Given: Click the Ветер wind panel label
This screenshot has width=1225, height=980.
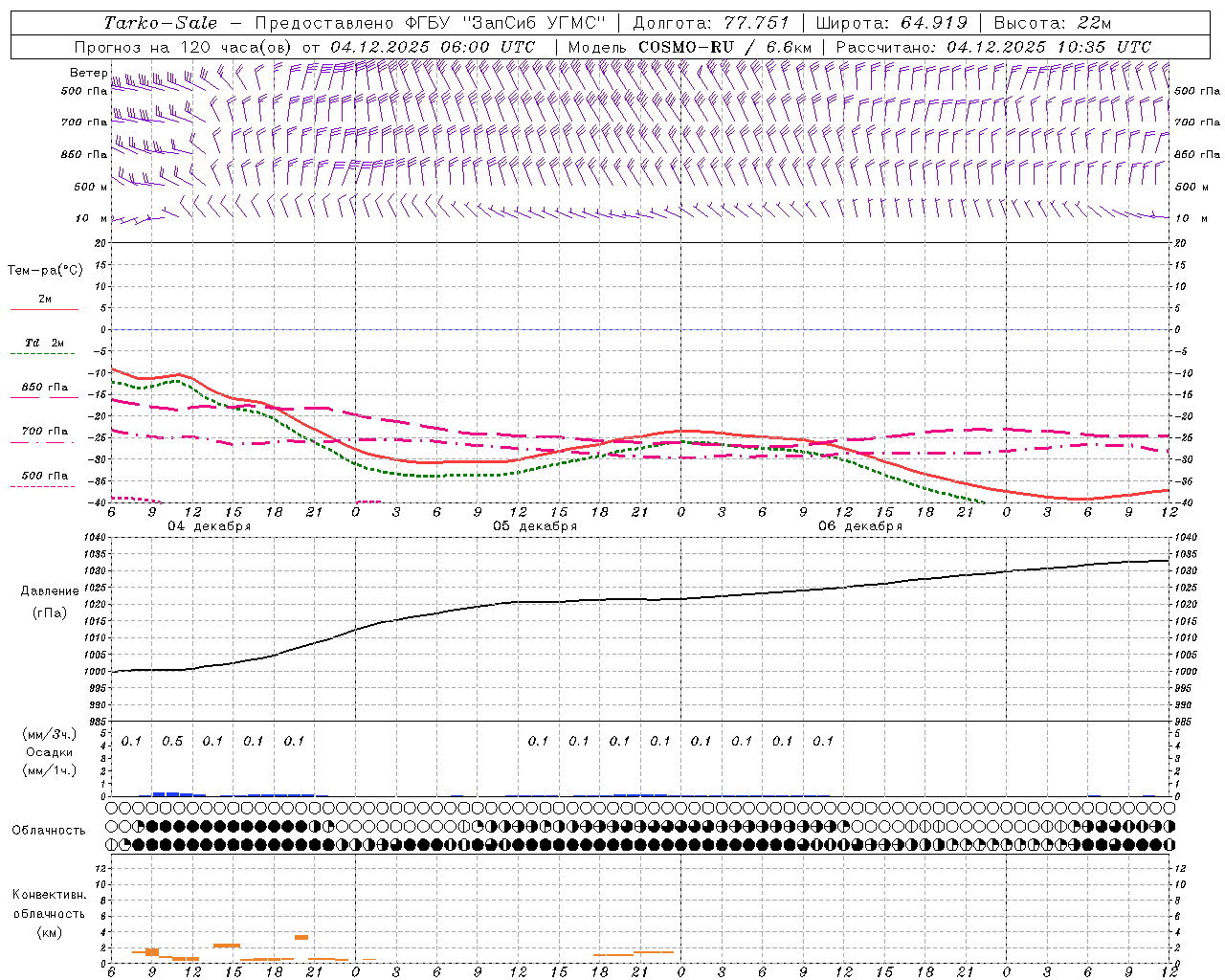Looking at the screenshot, I should [x=88, y=73].
